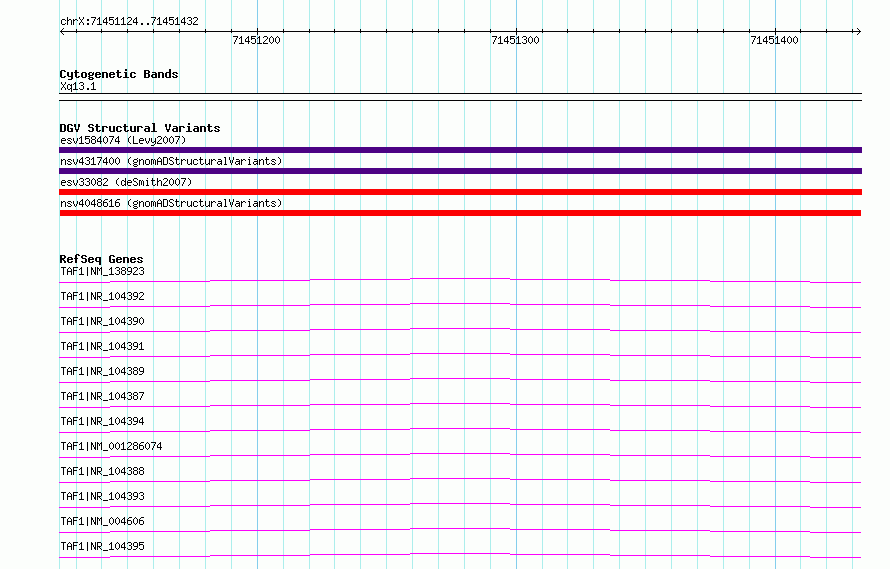Image resolution: width=890 pixels, height=569 pixels.
Task: Click the chrX:71451124..71451432 region label
Action: pos(129,22)
